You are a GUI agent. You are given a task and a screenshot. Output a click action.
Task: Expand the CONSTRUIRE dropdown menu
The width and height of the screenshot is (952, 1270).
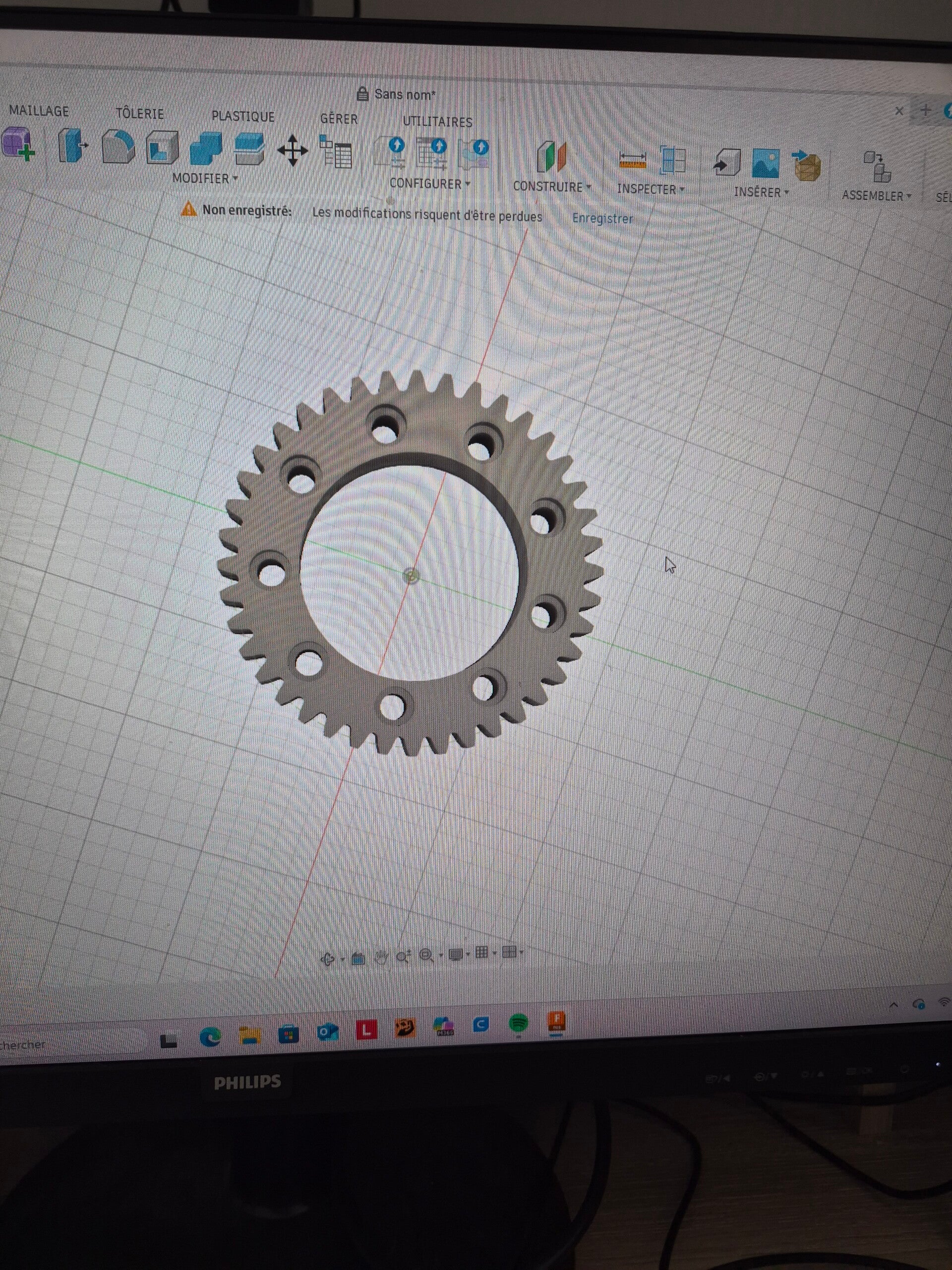(x=552, y=187)
